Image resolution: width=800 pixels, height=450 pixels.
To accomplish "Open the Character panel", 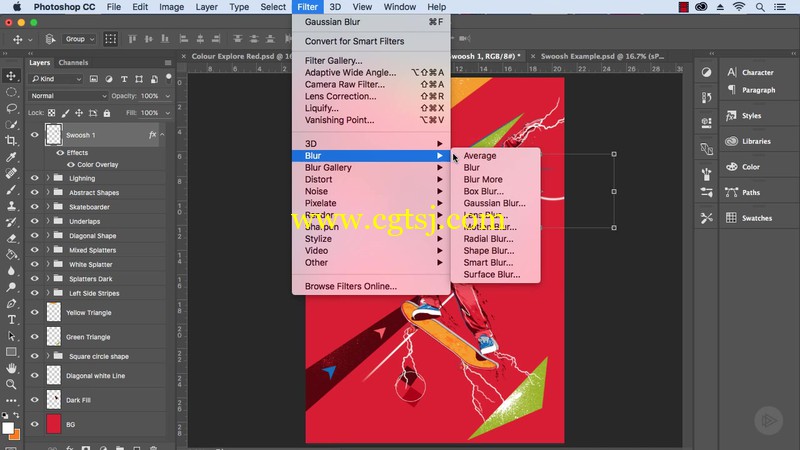I will pyautogui.click(x=750, y=72).
